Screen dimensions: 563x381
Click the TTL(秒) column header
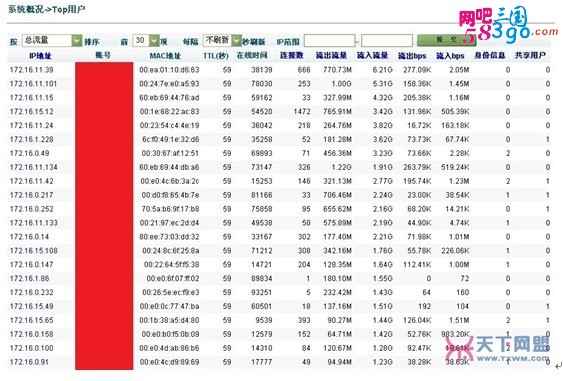[216, 56]
